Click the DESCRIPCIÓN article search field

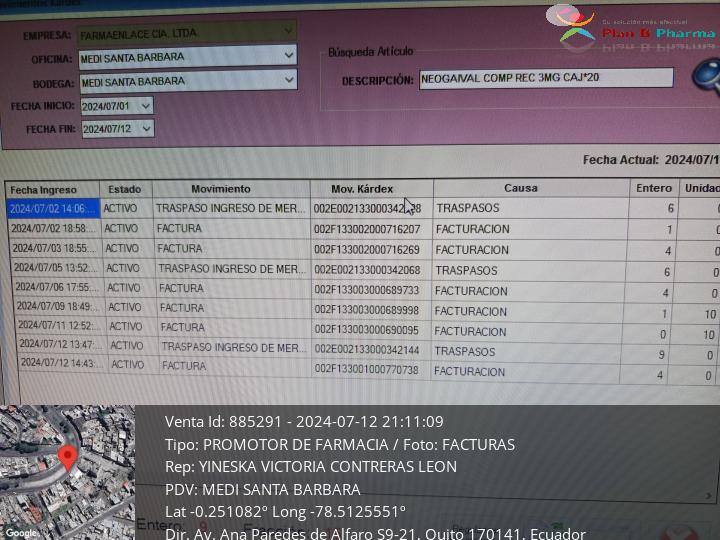coord(546,78)
